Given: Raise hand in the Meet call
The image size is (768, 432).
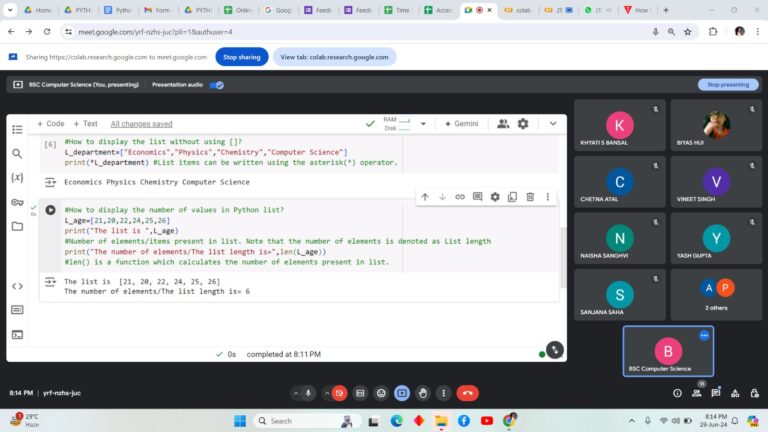Looking at the screenshot, I should coord(423,393).
